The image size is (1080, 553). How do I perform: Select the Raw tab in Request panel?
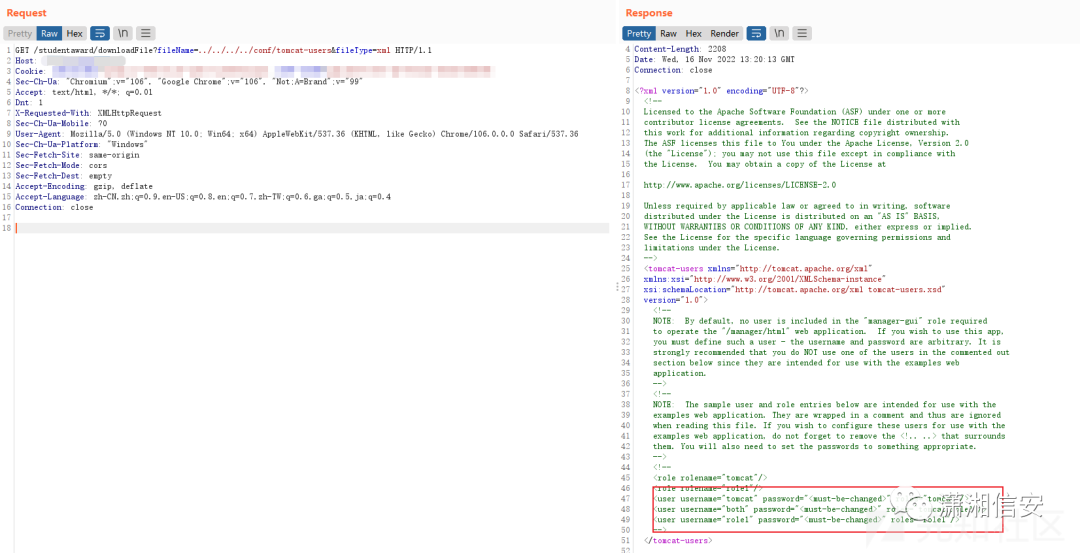tap(50, 33)
